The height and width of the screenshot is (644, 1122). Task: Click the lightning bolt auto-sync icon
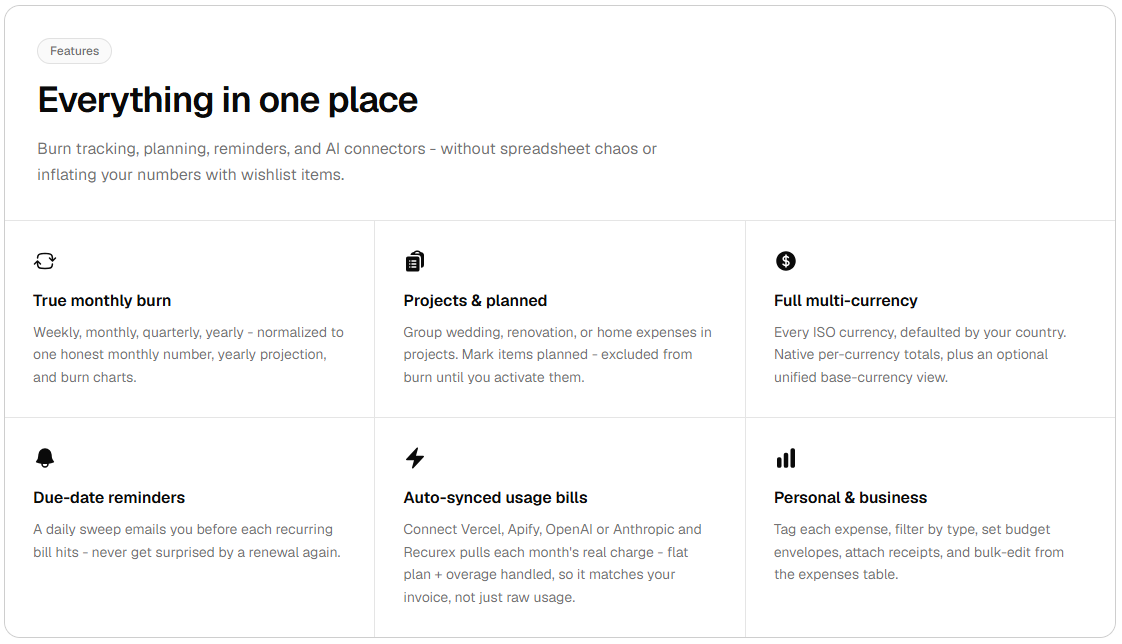point(415,458)
